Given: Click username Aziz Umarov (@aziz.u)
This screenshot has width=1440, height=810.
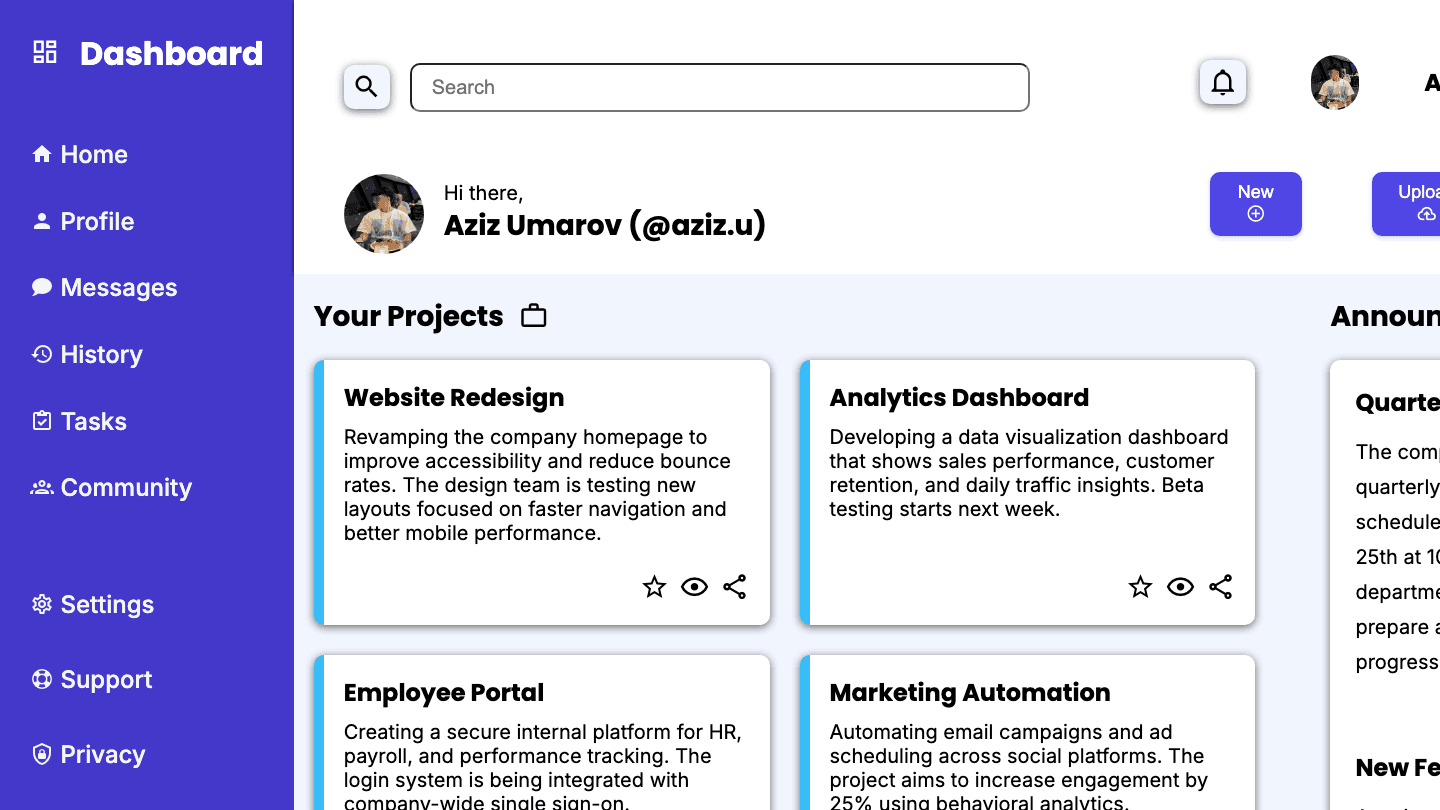Looking at the screenshot, I should 605,225.
